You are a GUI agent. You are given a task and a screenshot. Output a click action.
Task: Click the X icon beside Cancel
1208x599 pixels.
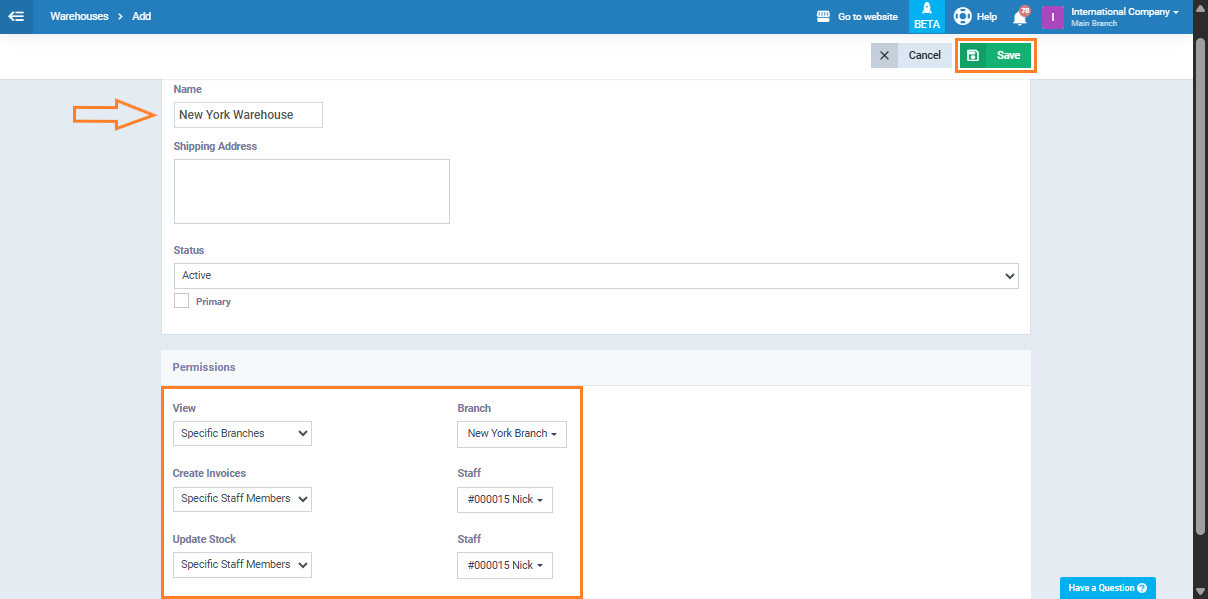pyautogui.click(x=884, y=56)
